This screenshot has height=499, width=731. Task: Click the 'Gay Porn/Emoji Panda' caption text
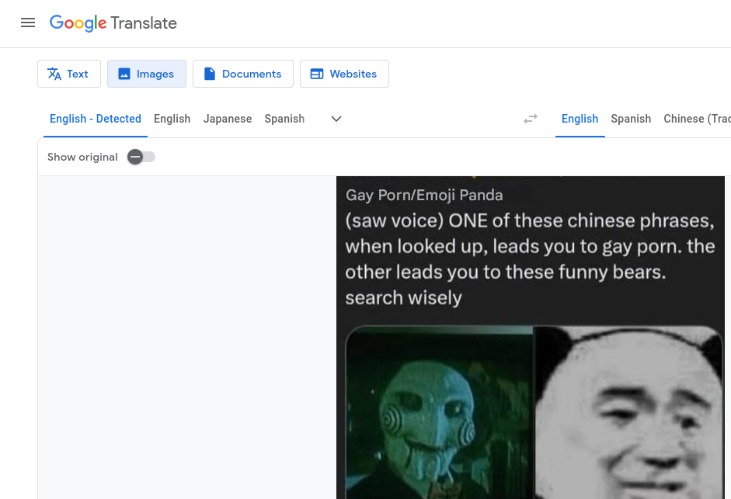tap(424, 195)
